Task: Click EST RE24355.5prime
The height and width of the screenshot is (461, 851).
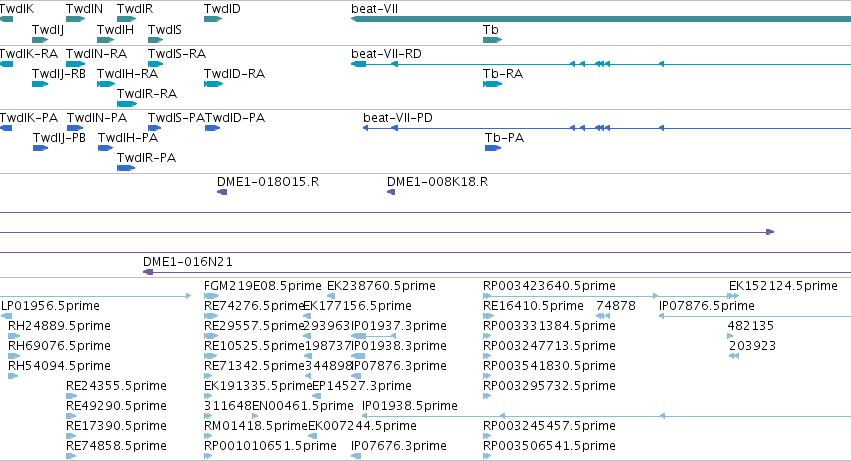Action: [116, 386]
